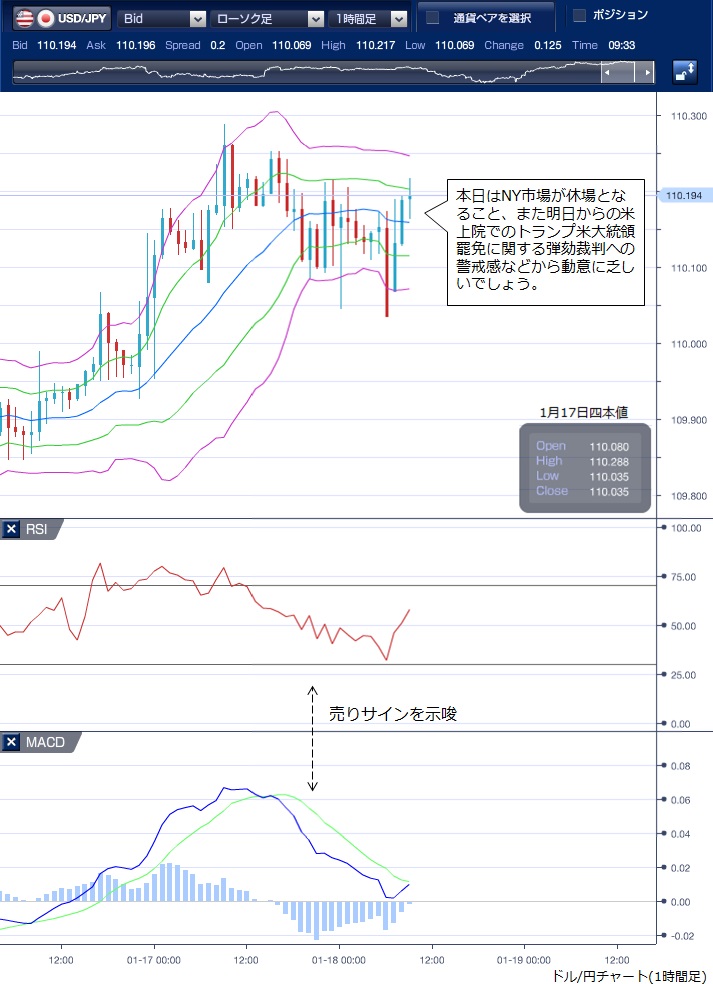Click the 110.194 current price marker
Screen dimensions: 713x984
pos(685,196)
